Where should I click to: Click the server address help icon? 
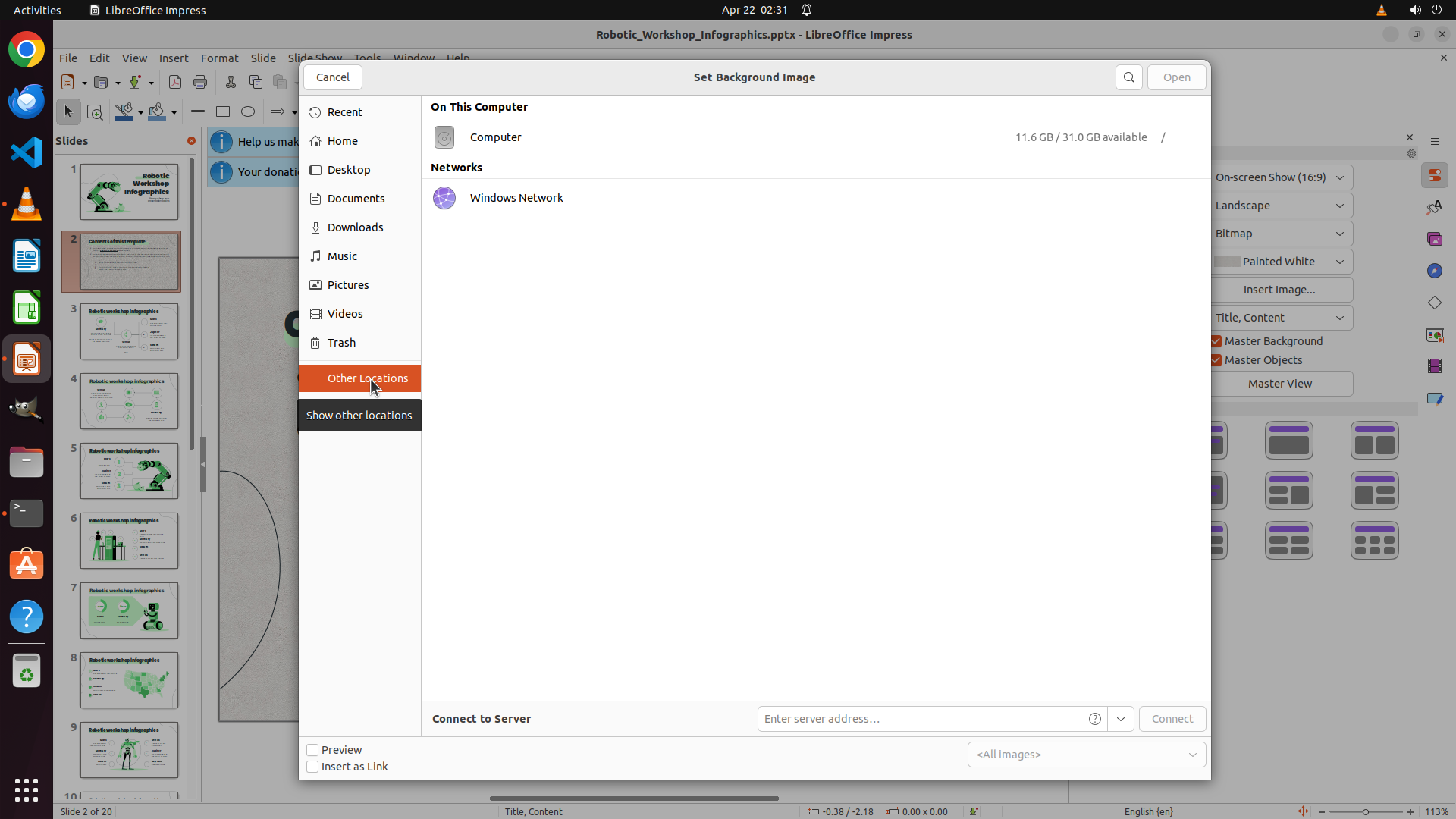(x=1094, y=719)
